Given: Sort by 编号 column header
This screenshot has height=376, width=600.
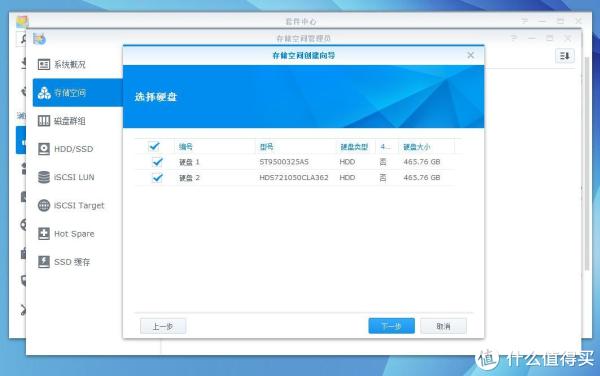Looking at the screenshot, I should (x=186, y=146).
